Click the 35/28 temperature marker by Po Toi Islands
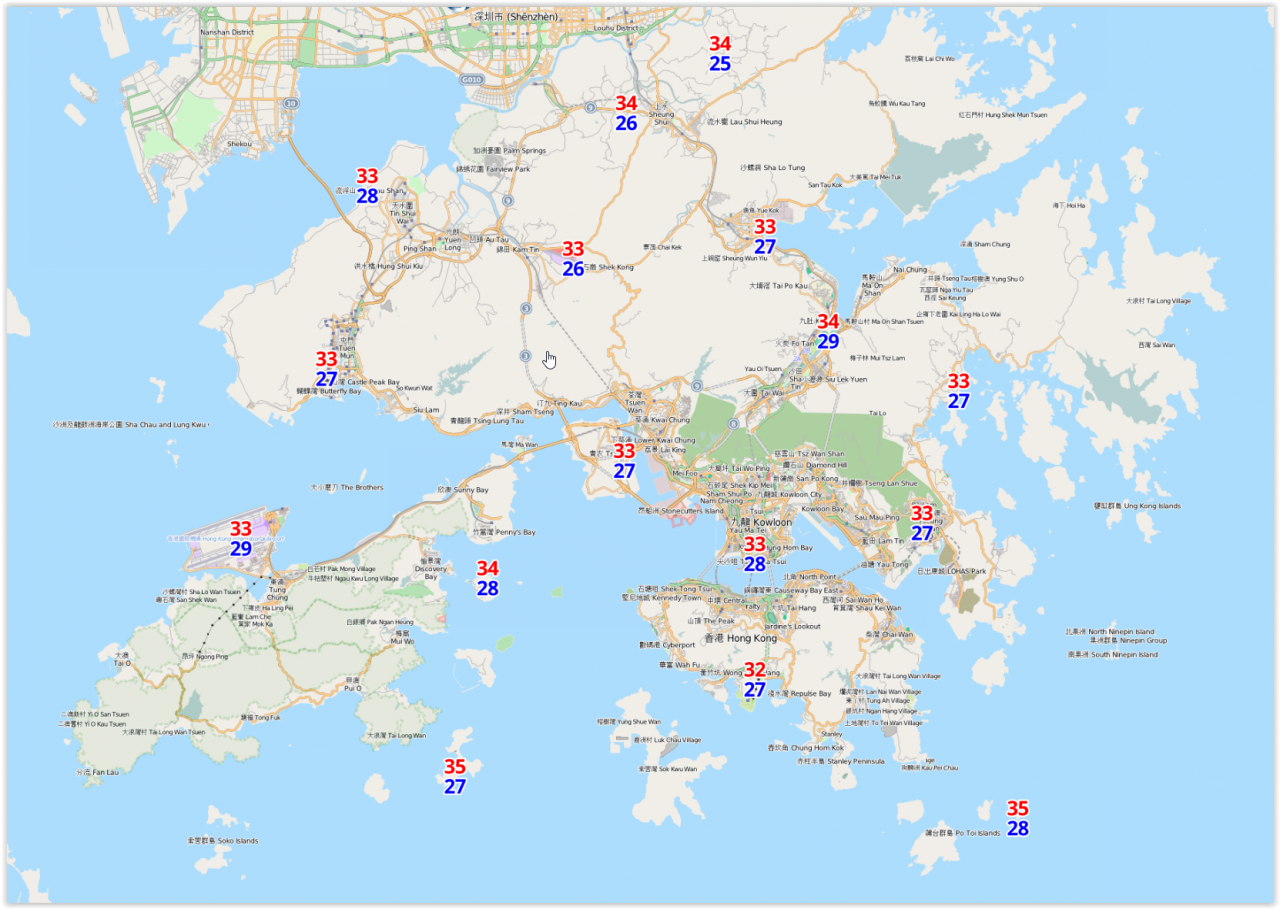Image resolution: width=1280 pixels, height=909 pixels. pos(1018,818)
